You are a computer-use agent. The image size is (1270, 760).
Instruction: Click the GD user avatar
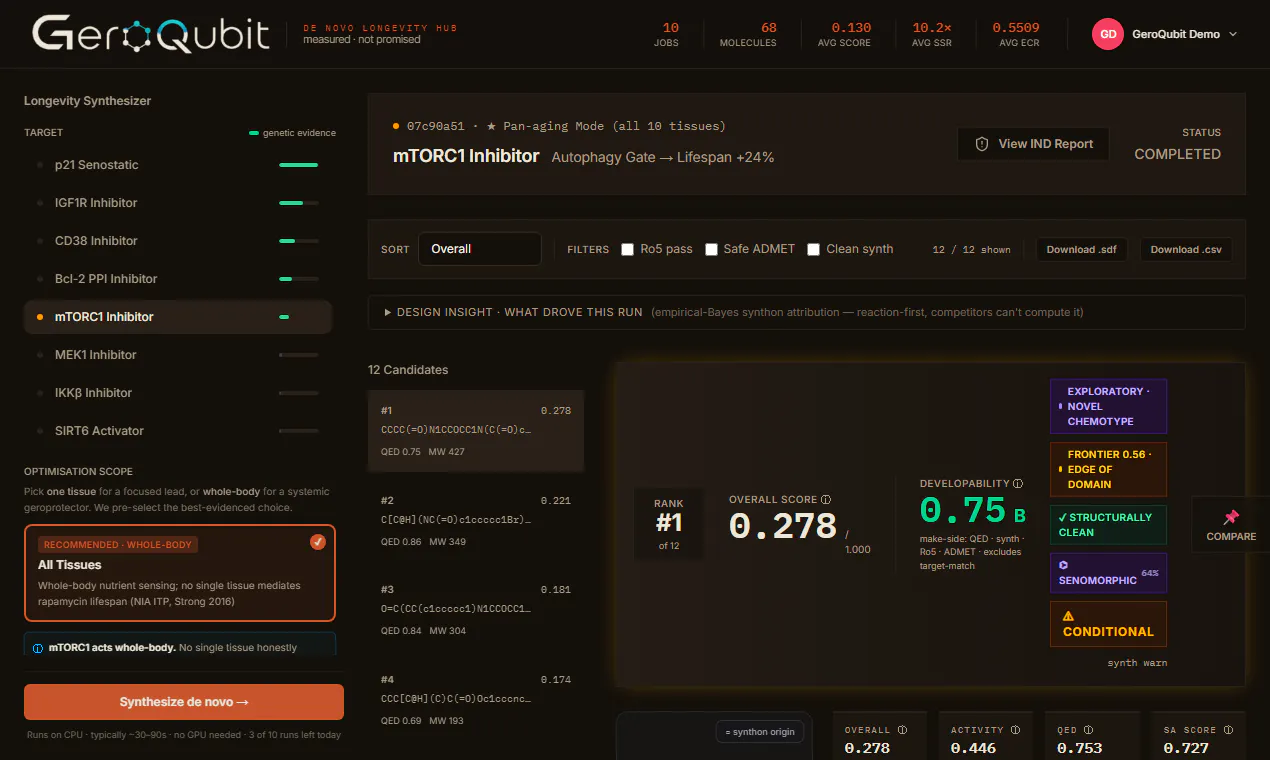point(1108,34)
